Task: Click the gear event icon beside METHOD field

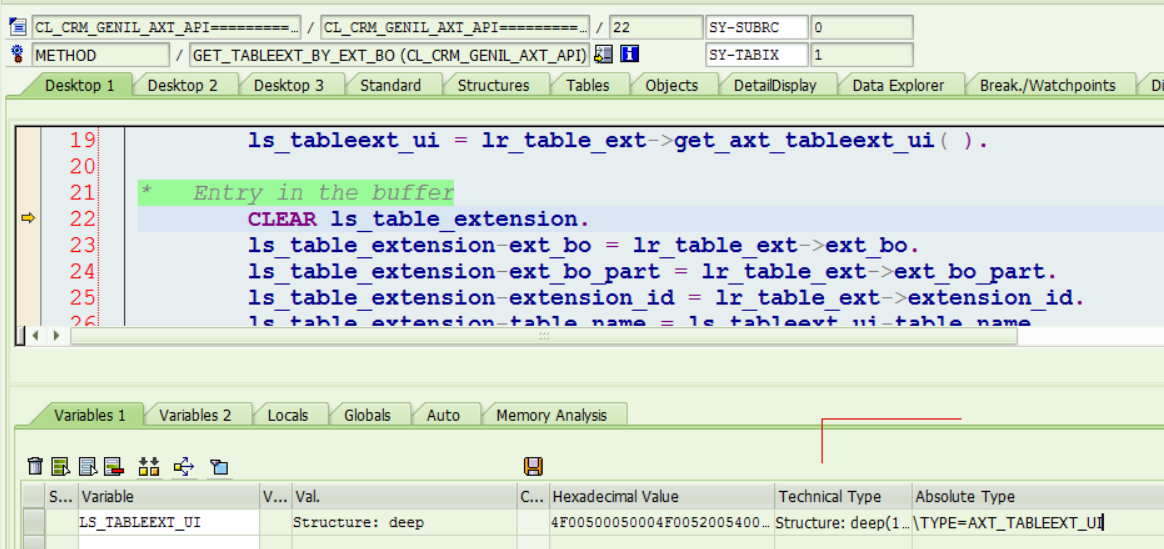Action: click(x=19, y=54)
